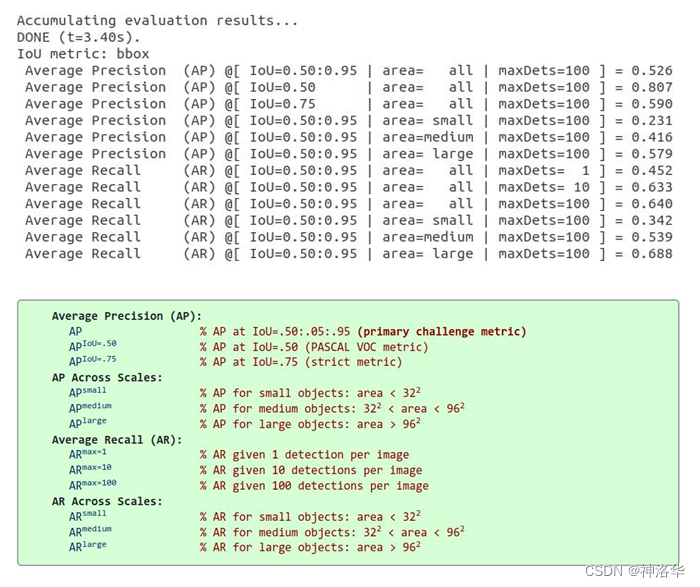Click '% AP at IoU=.75 (strict metric)'
Image resolution: width=700 pixels, height=587 pixels.
(x=301, y=362)
